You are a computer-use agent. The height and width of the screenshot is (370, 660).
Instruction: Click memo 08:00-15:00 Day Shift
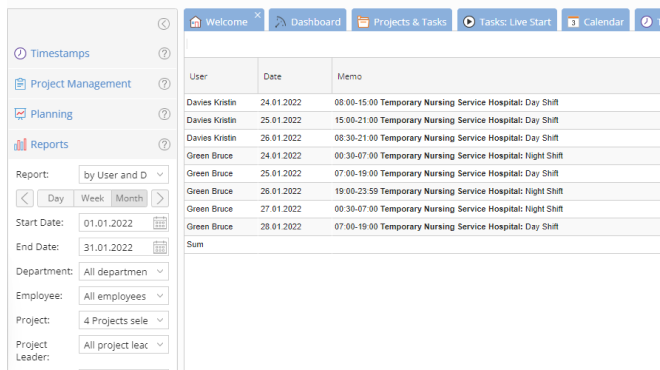446,102
